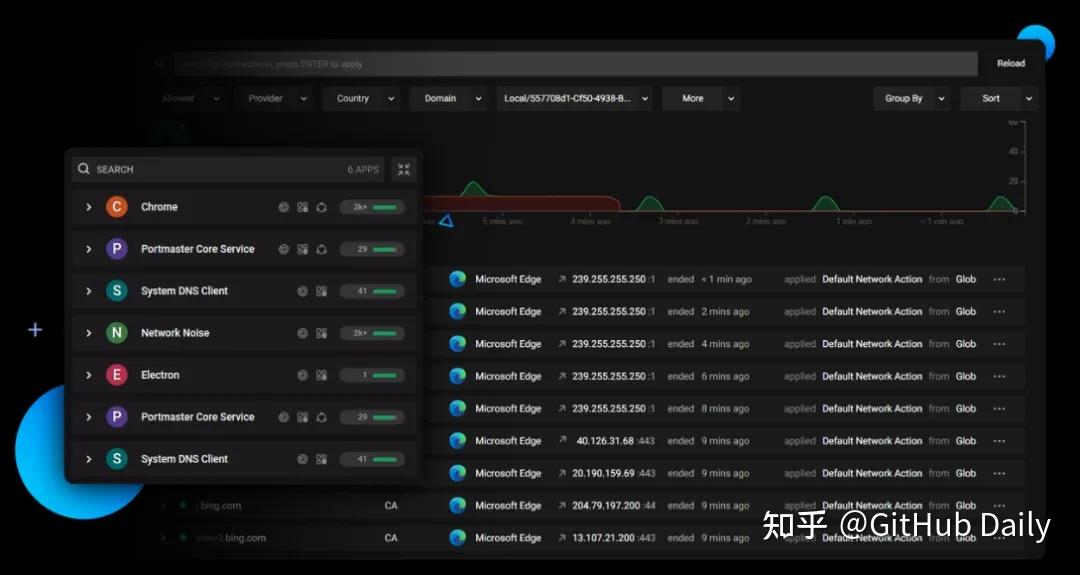This screenshot has height=575, width=1080.
Task: Click the IP address 13.107.21.200 :443
Action: (614, 538)
